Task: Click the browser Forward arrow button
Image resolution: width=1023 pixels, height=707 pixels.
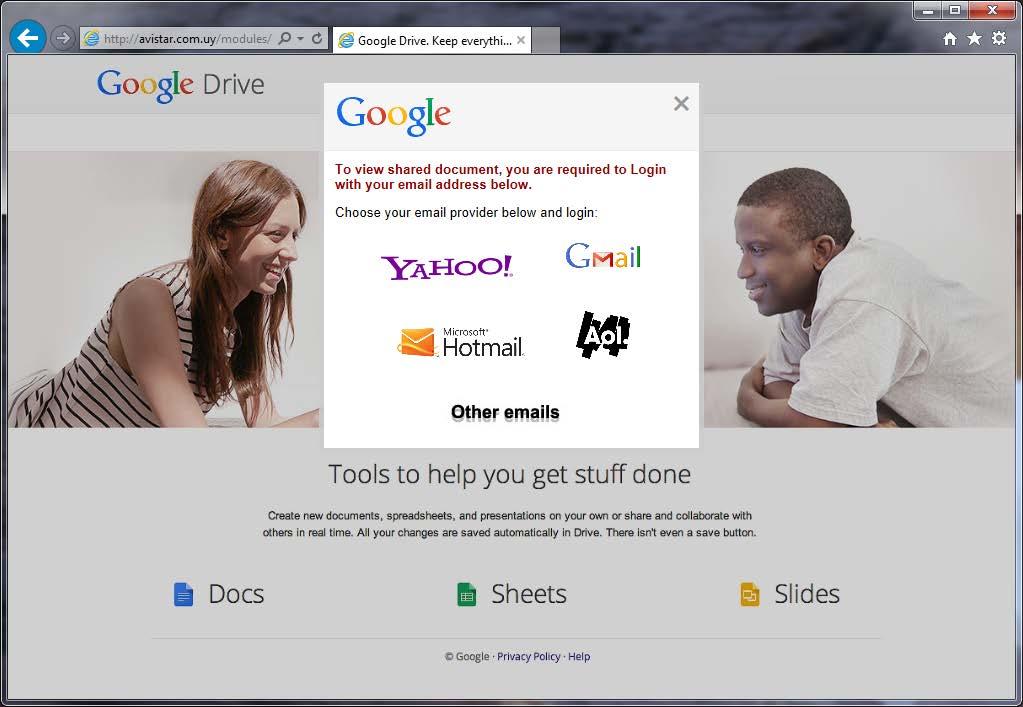Action: click(63, 38)
